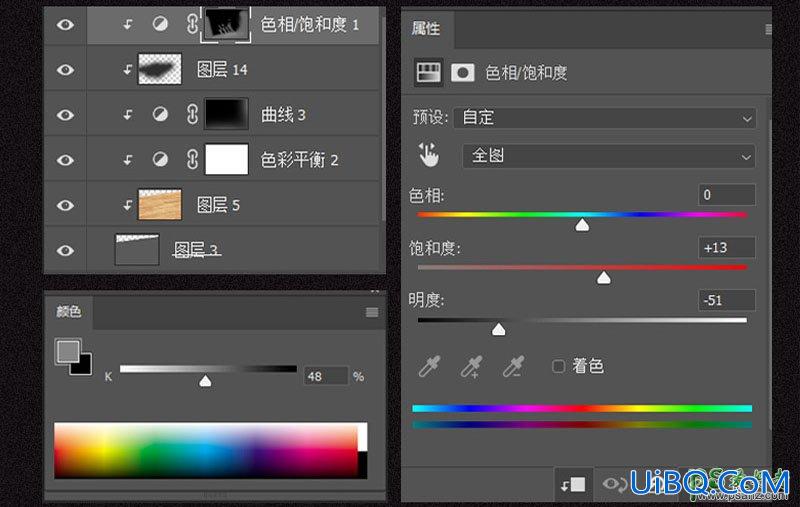
Task: Click the clipping arrow on 图层 5
Action: coord(128,205)
